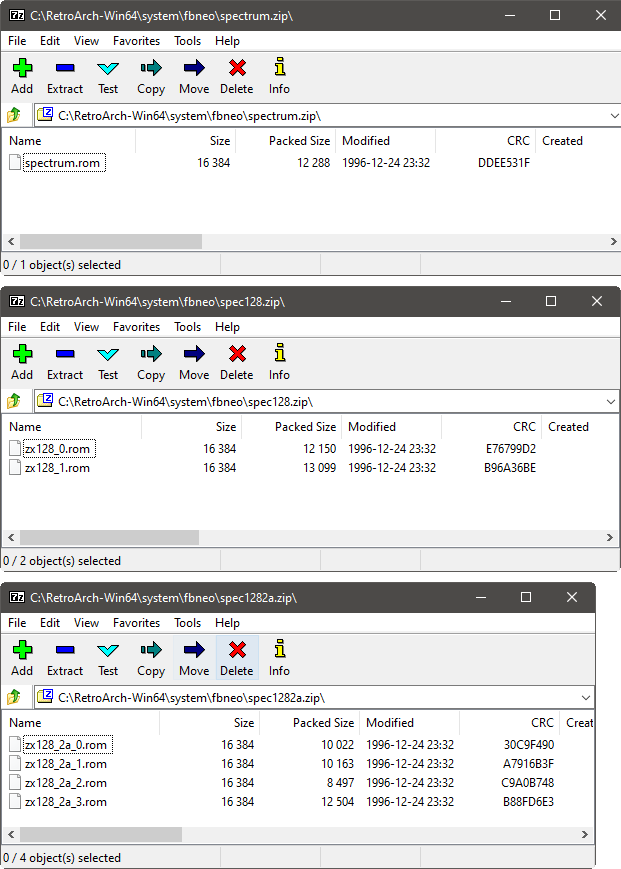Screen dimensions: 621x869
Task: Expand address dropdown in spec1282a.zip window
Action: tap(586, 698)
